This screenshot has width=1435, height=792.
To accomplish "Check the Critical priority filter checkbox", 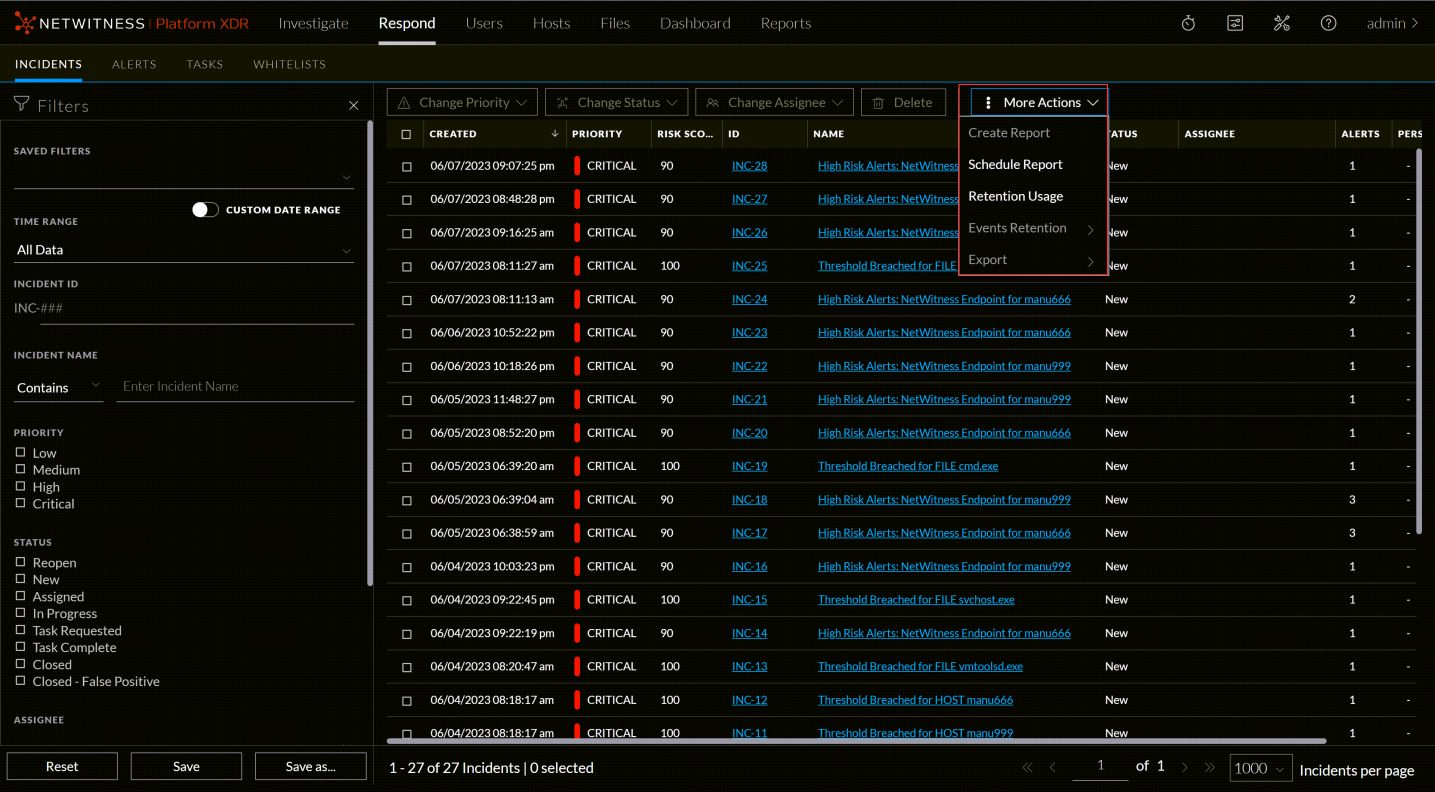I will coord(19,503).
